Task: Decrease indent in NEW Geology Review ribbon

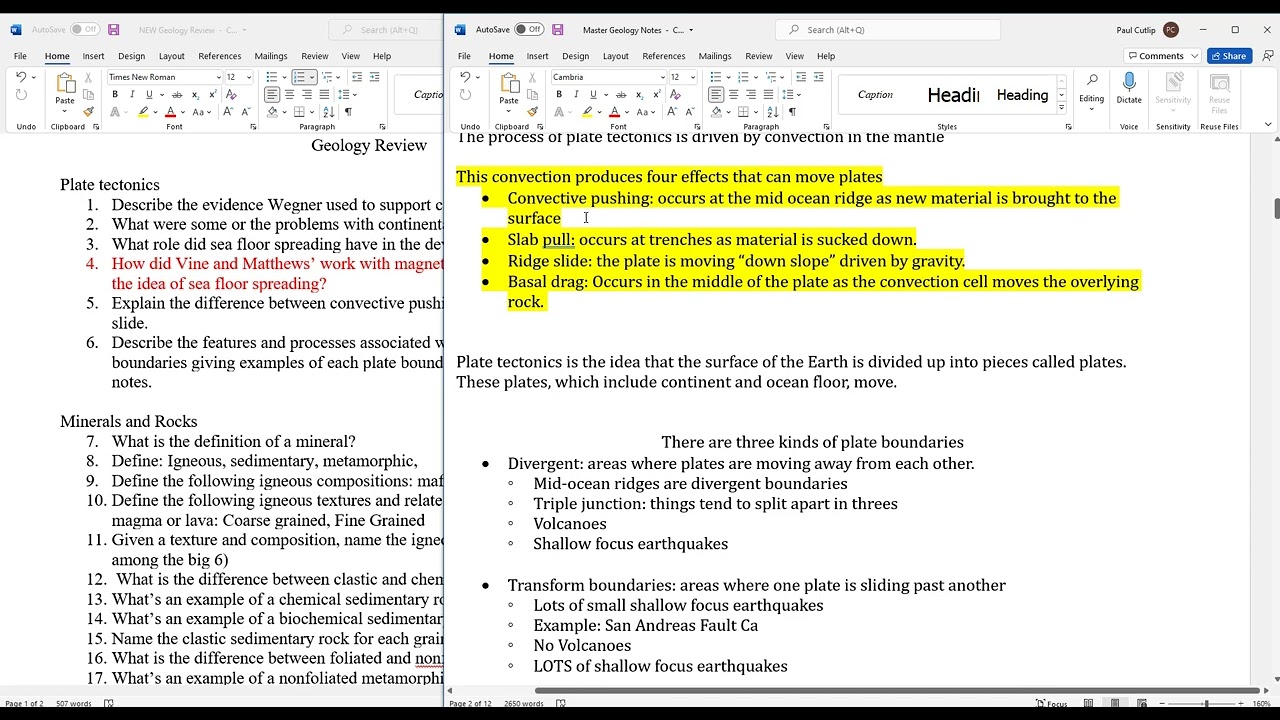Action: tap(357, 77)
